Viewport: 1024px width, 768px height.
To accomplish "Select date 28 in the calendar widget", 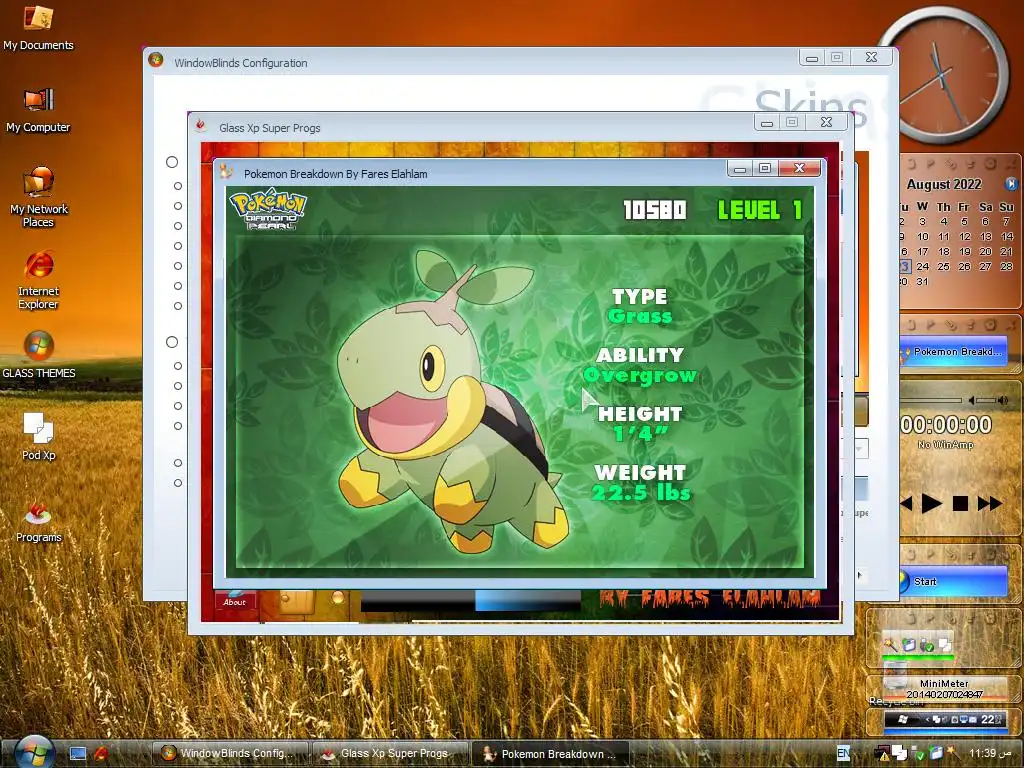I will point(1006,266).
